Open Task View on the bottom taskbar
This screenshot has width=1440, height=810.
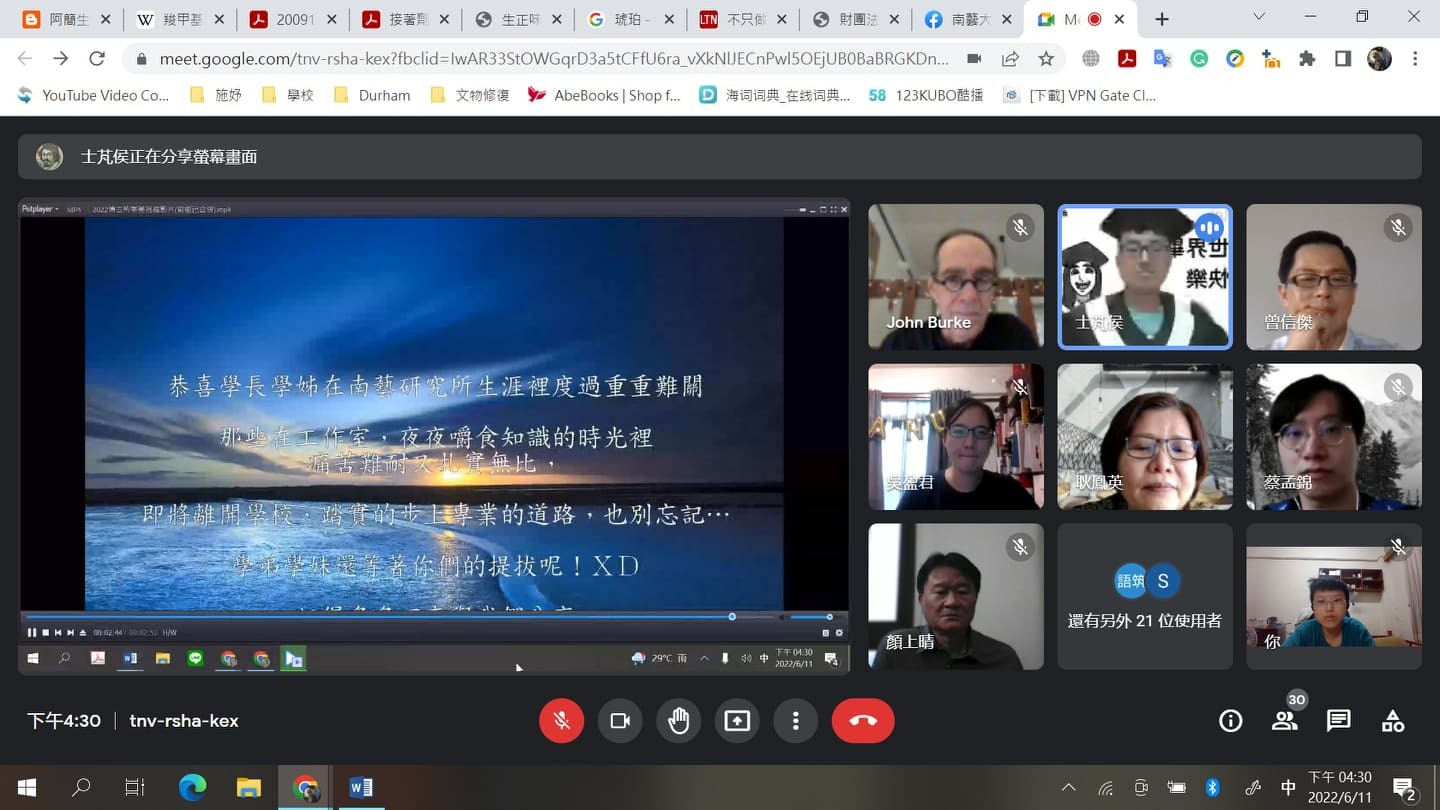[x=135, y=788]
